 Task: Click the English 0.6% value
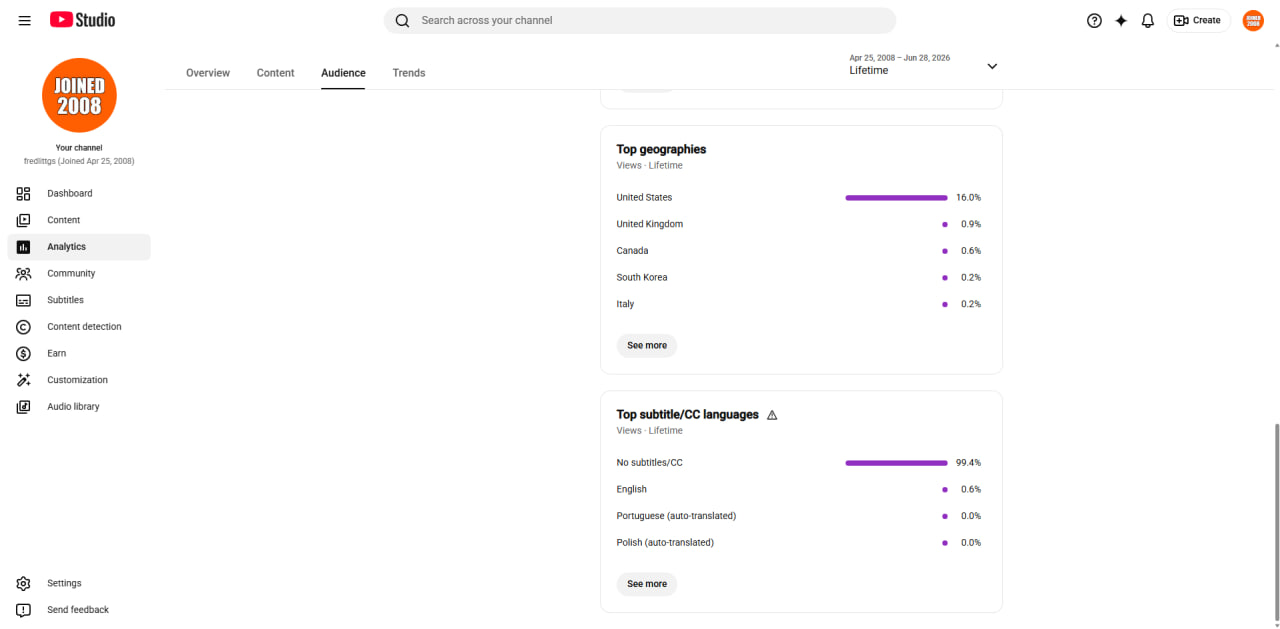(x=971, y=489)
